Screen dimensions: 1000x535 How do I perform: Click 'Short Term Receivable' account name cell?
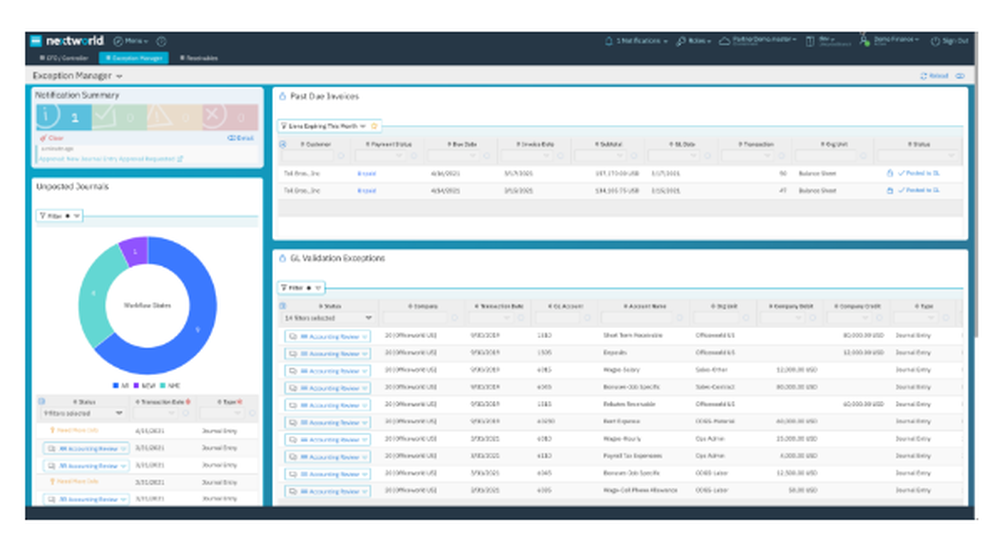point(633,335)
